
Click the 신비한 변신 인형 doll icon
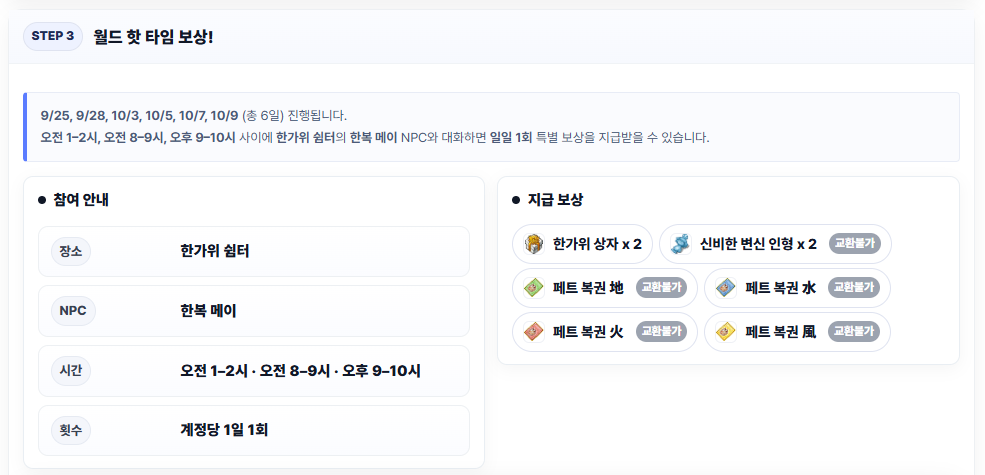(x=680, y=244)
